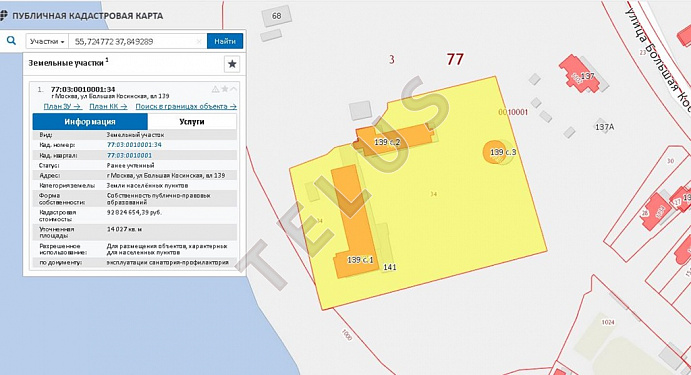
Task: Clear the search field with the X
Action: pyautogui.click(x=199, y=41)
